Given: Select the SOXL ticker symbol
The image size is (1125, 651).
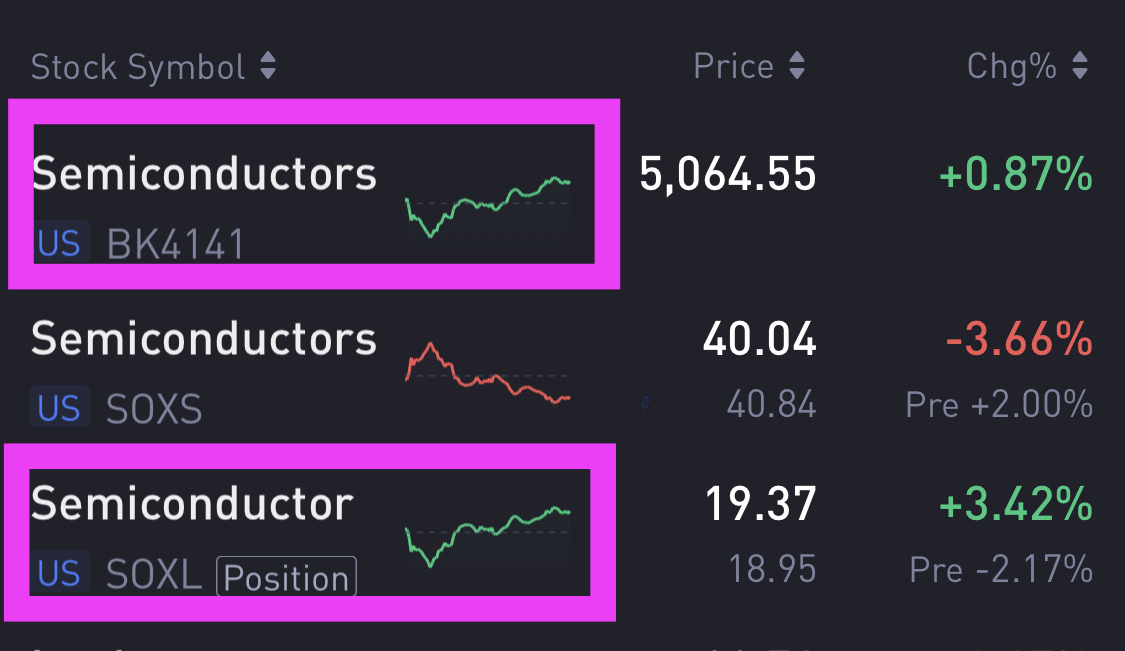Looking at the screenshot, I should [x=154, y=574].
